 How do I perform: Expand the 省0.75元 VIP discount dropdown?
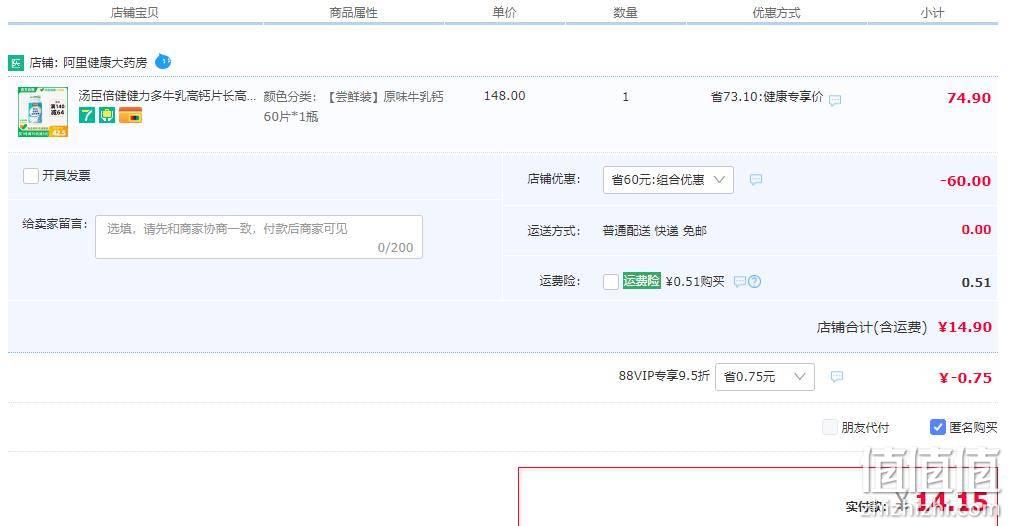click(765, 377)
